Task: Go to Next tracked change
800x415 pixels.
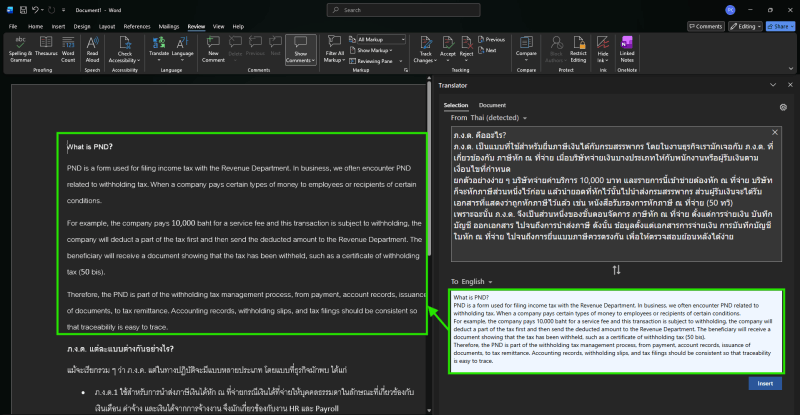Action: point(487,50)
